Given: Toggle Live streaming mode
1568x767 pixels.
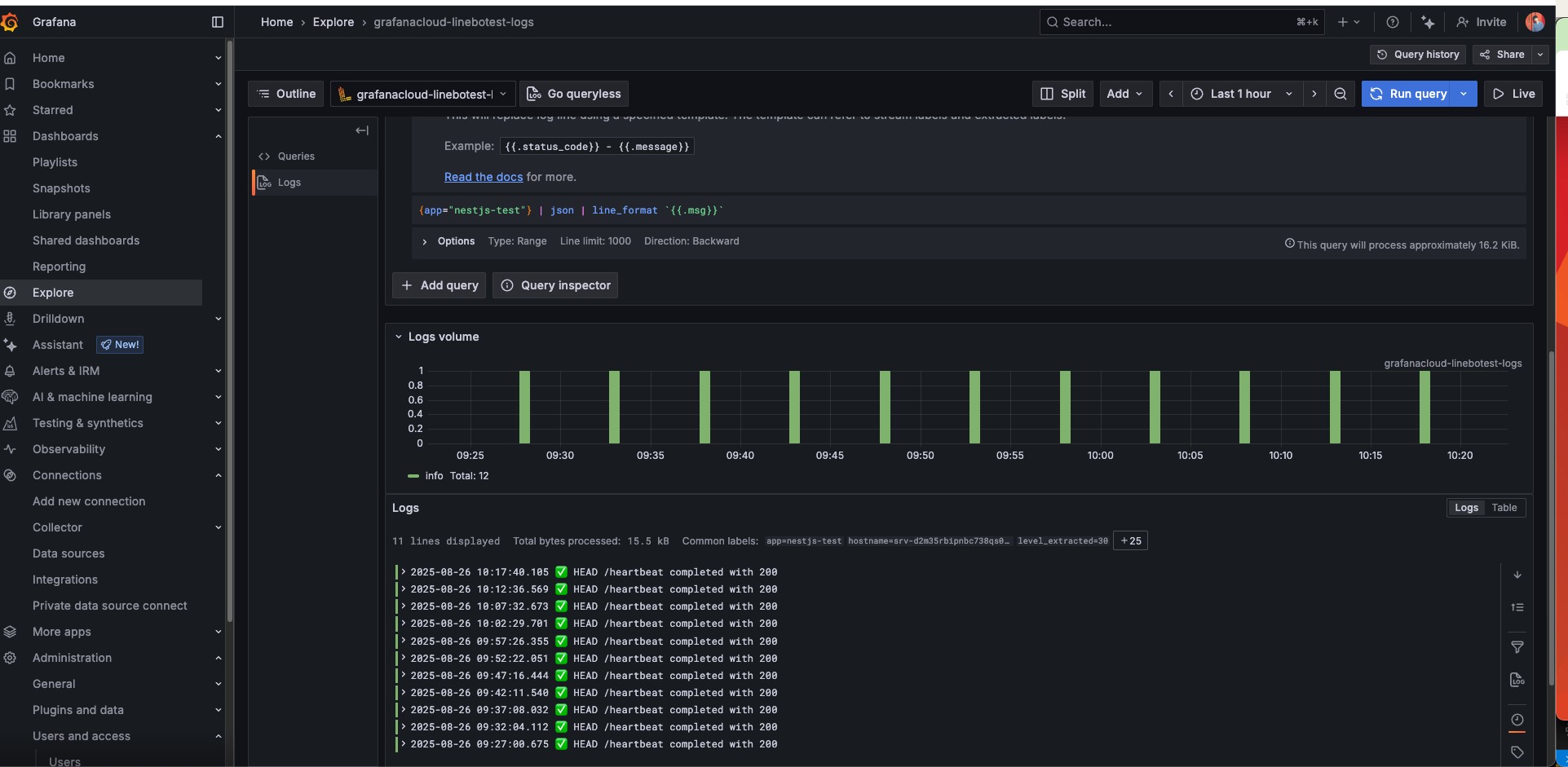Looking at the screenshot, I should pos(1513,94).
